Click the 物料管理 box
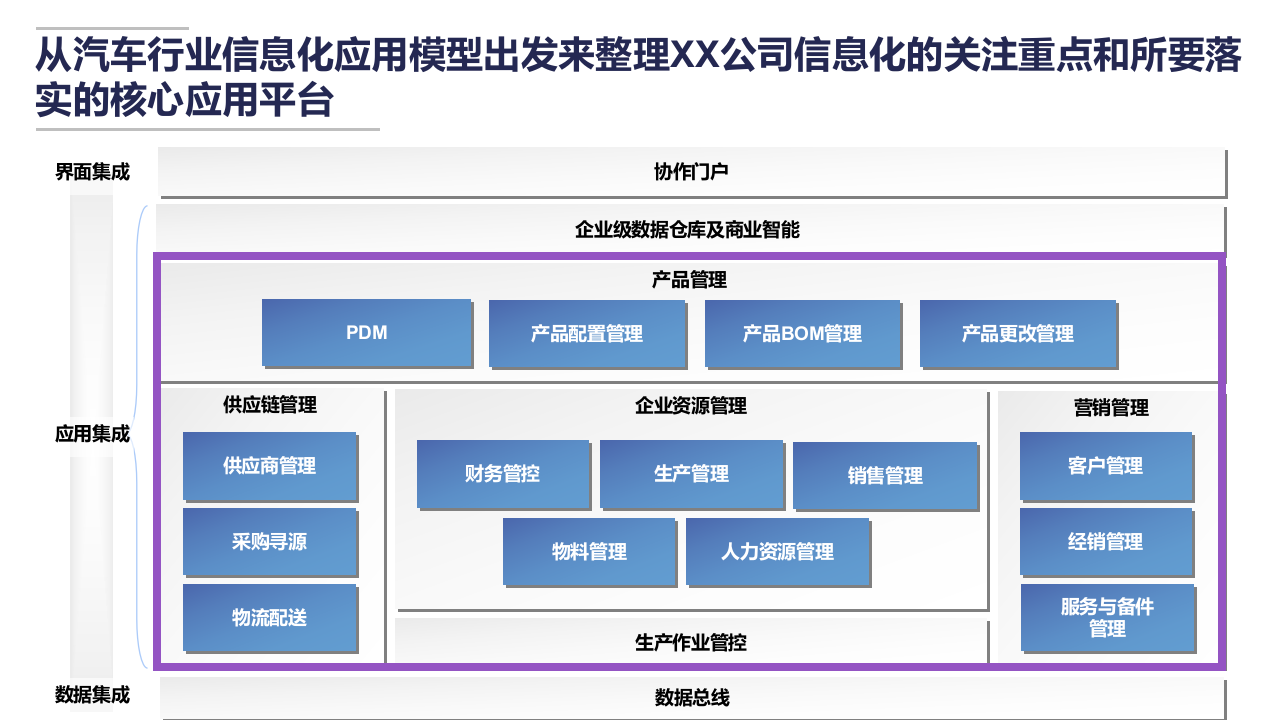The width and height of the screenshot is (1280, 720). pyautogui.click(x=590, y=551)
